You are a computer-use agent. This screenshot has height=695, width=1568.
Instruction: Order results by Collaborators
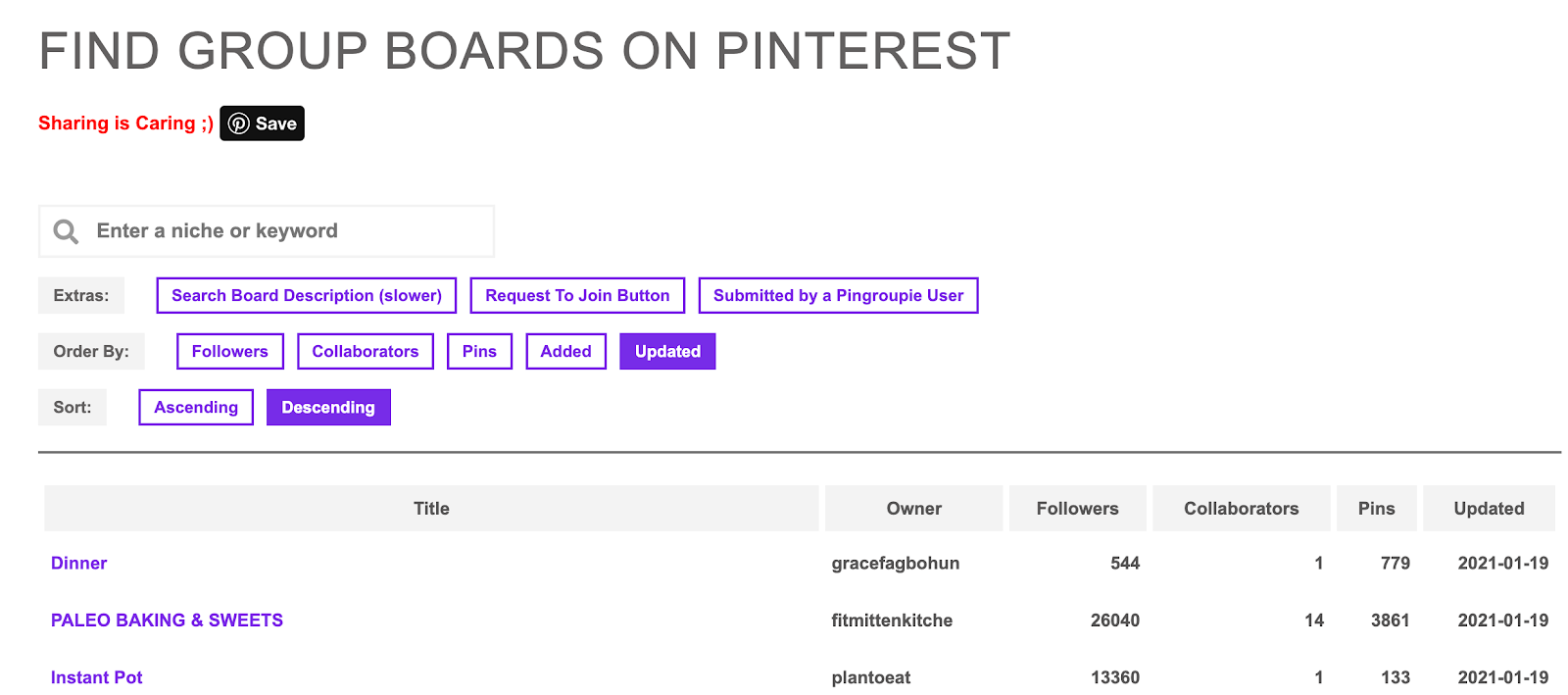[366, 352]
